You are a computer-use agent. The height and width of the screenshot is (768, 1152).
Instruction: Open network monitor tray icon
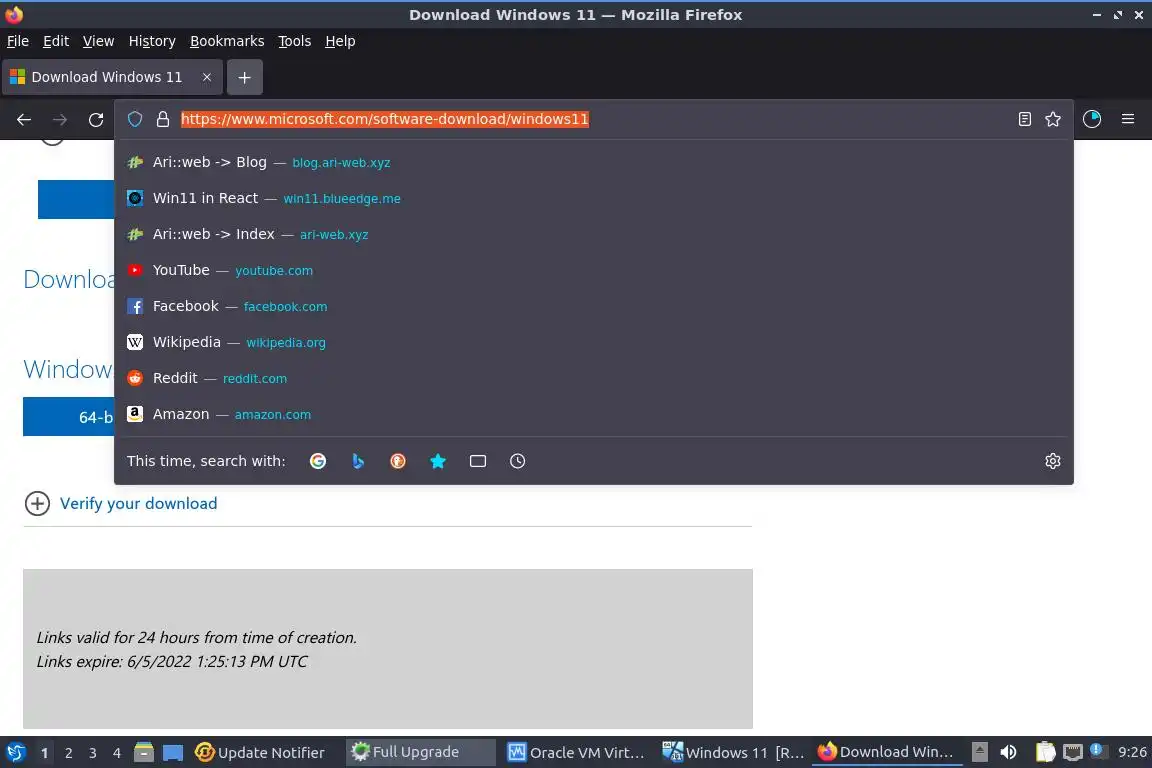click(x=1073, y=752)
